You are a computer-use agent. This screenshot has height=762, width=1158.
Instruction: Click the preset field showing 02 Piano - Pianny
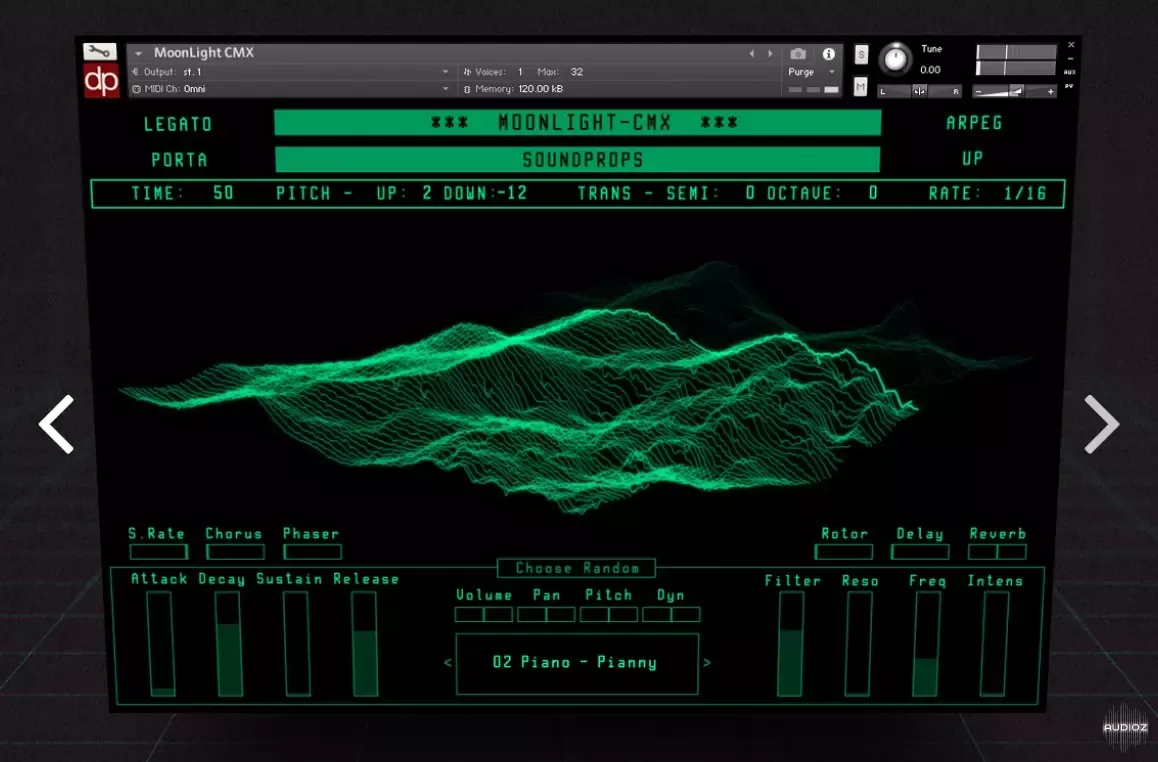577,662
